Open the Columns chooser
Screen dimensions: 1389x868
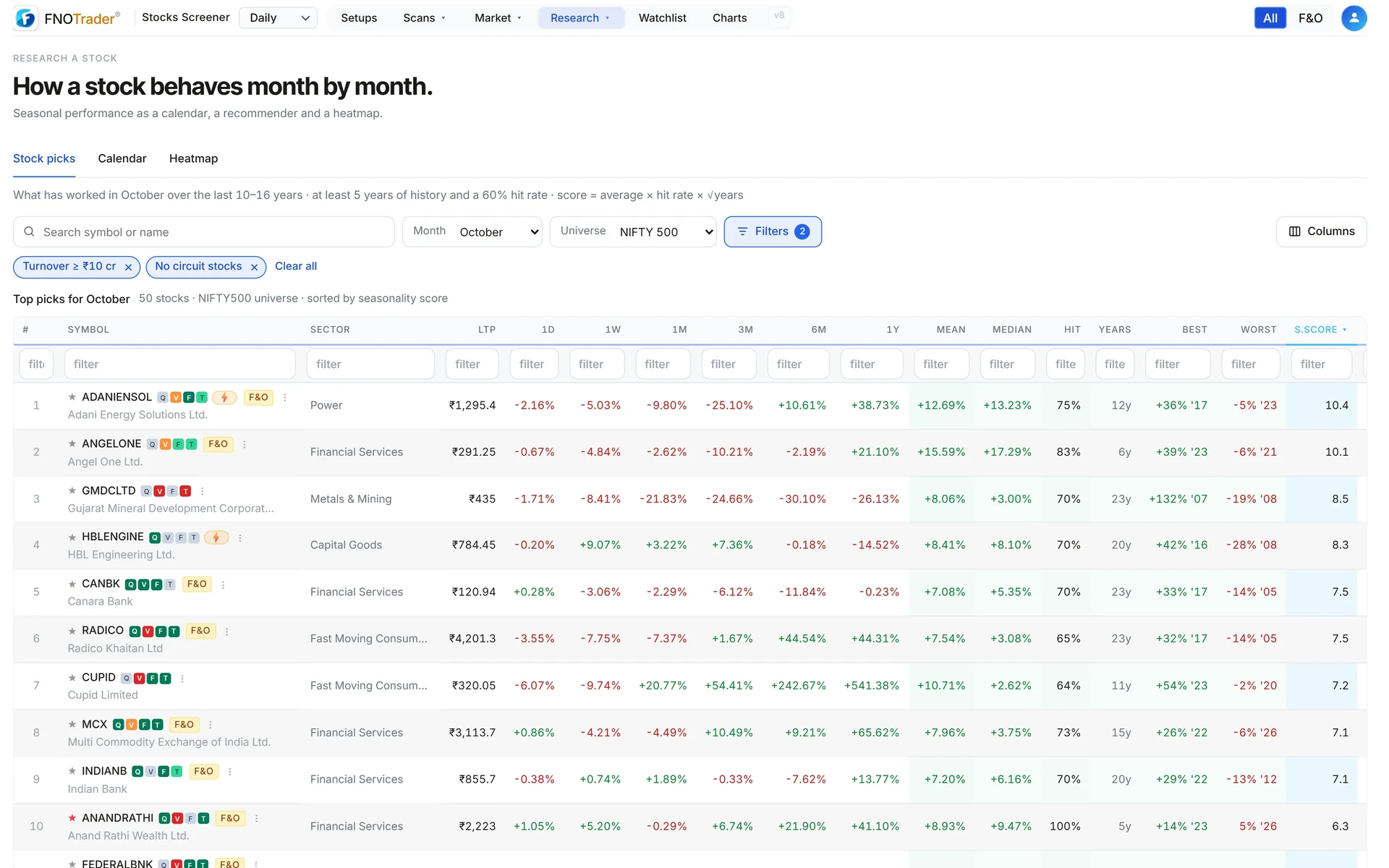(1321, 231)
